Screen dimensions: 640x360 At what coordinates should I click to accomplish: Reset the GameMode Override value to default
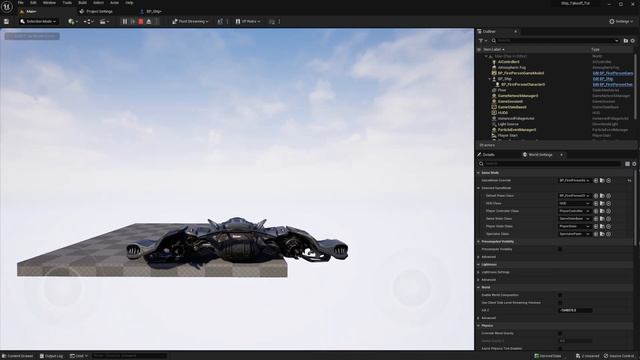click(x=630, y=180)
